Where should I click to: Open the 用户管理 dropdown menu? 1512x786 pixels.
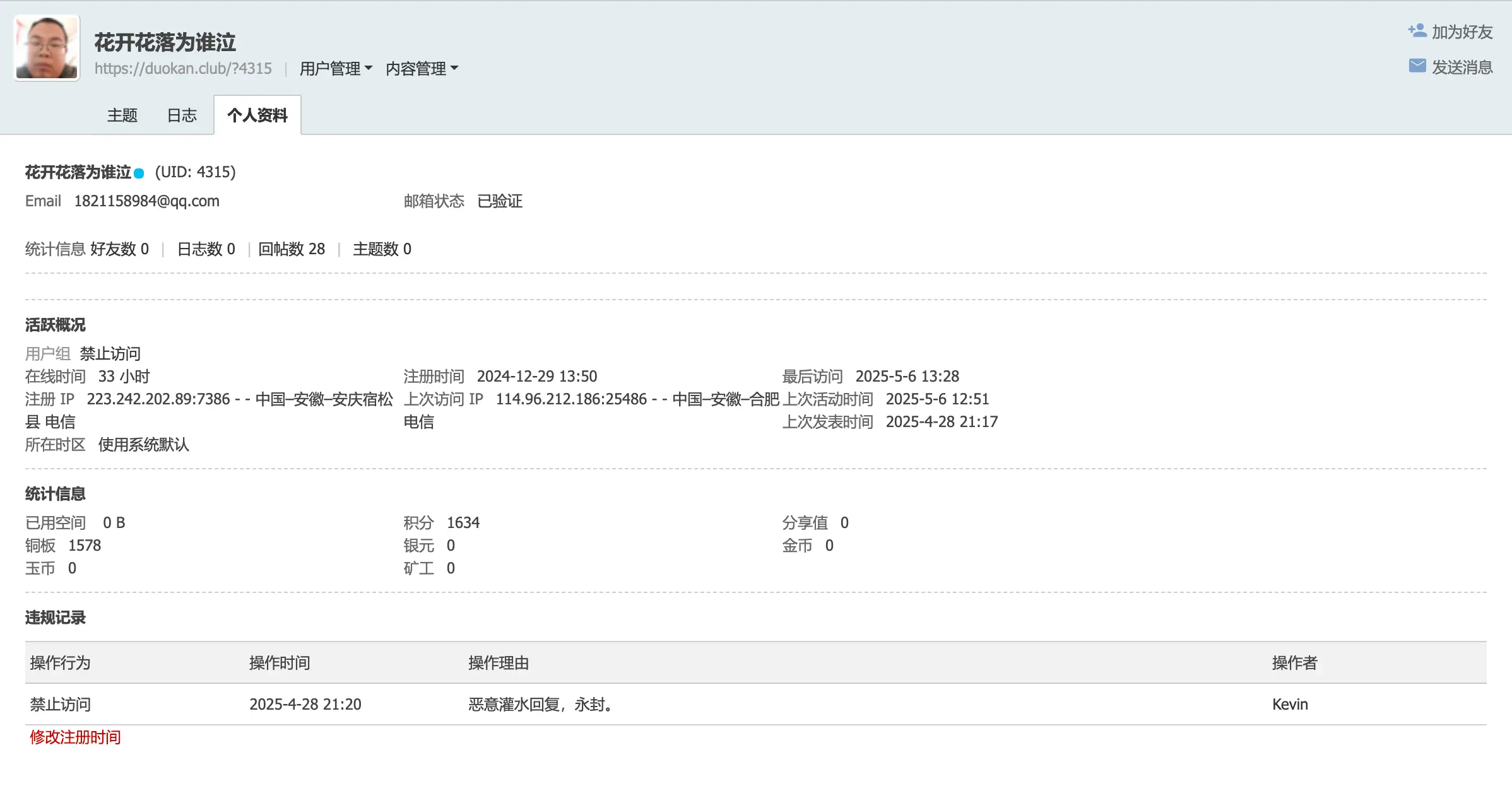331,69
